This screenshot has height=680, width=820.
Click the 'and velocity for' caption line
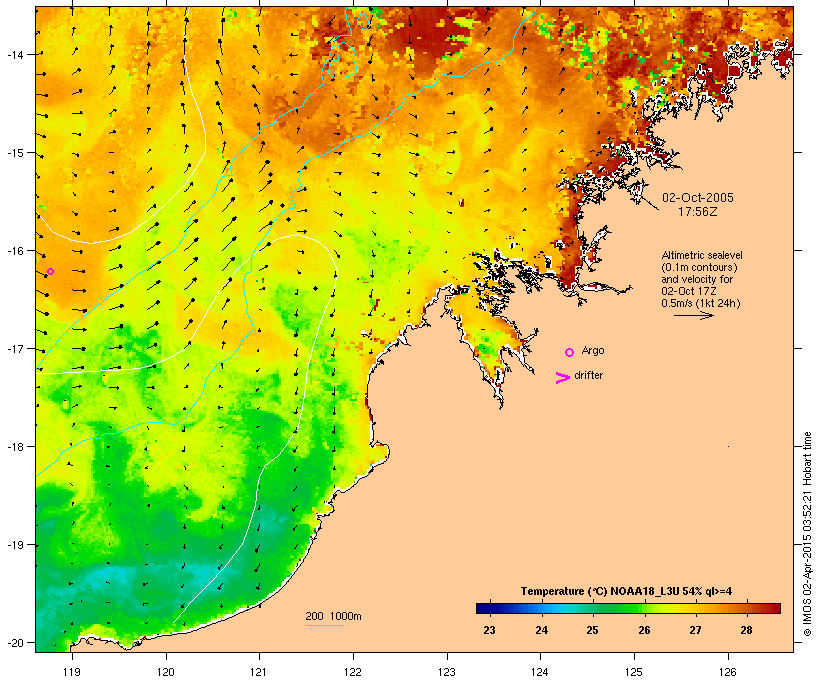click(697, 279)
